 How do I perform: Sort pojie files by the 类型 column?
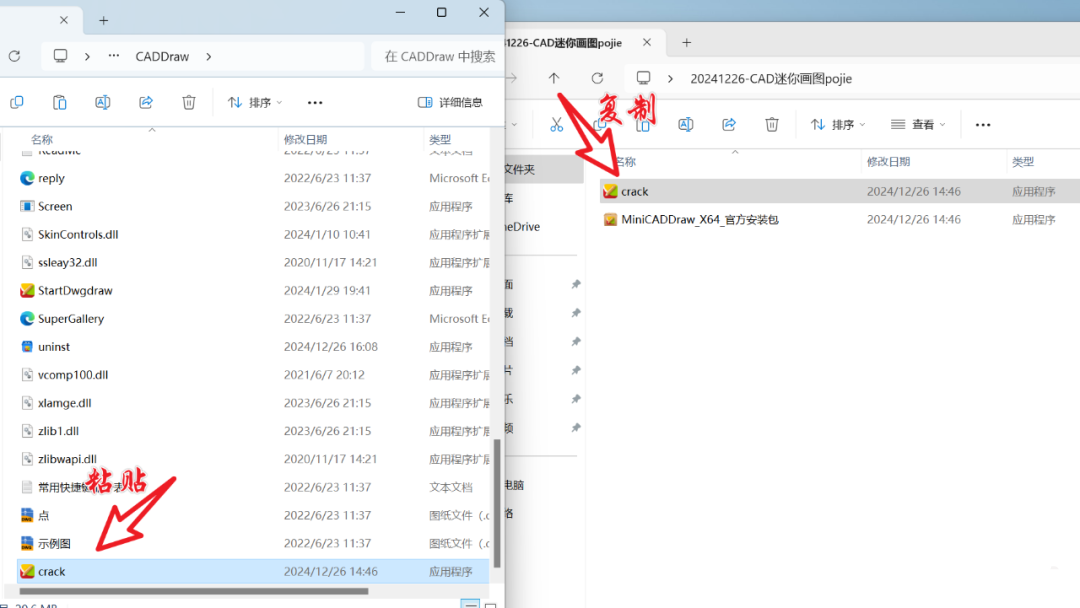1023,162
